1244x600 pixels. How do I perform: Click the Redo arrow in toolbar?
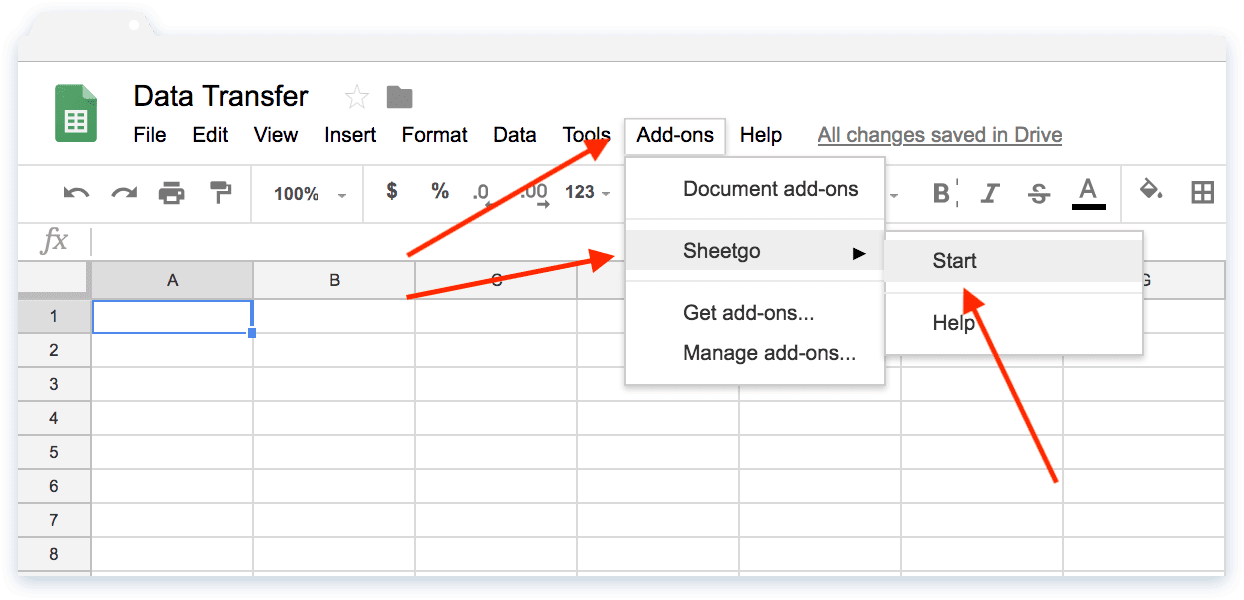click(124, 192)
